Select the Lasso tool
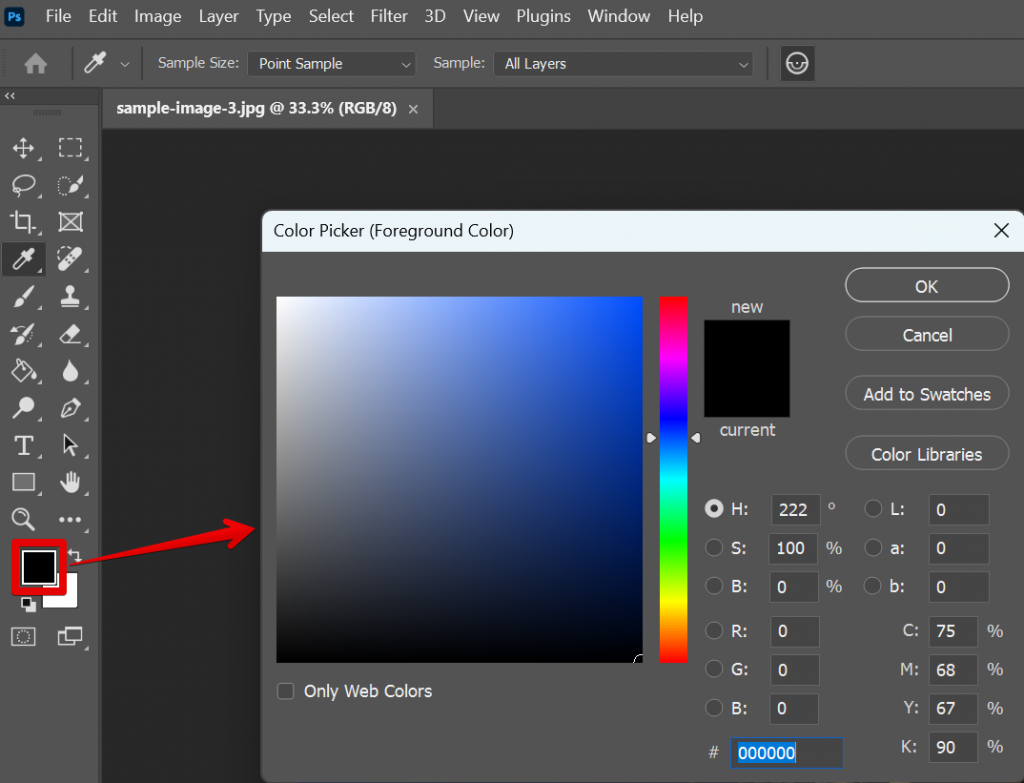 [24, 185]
